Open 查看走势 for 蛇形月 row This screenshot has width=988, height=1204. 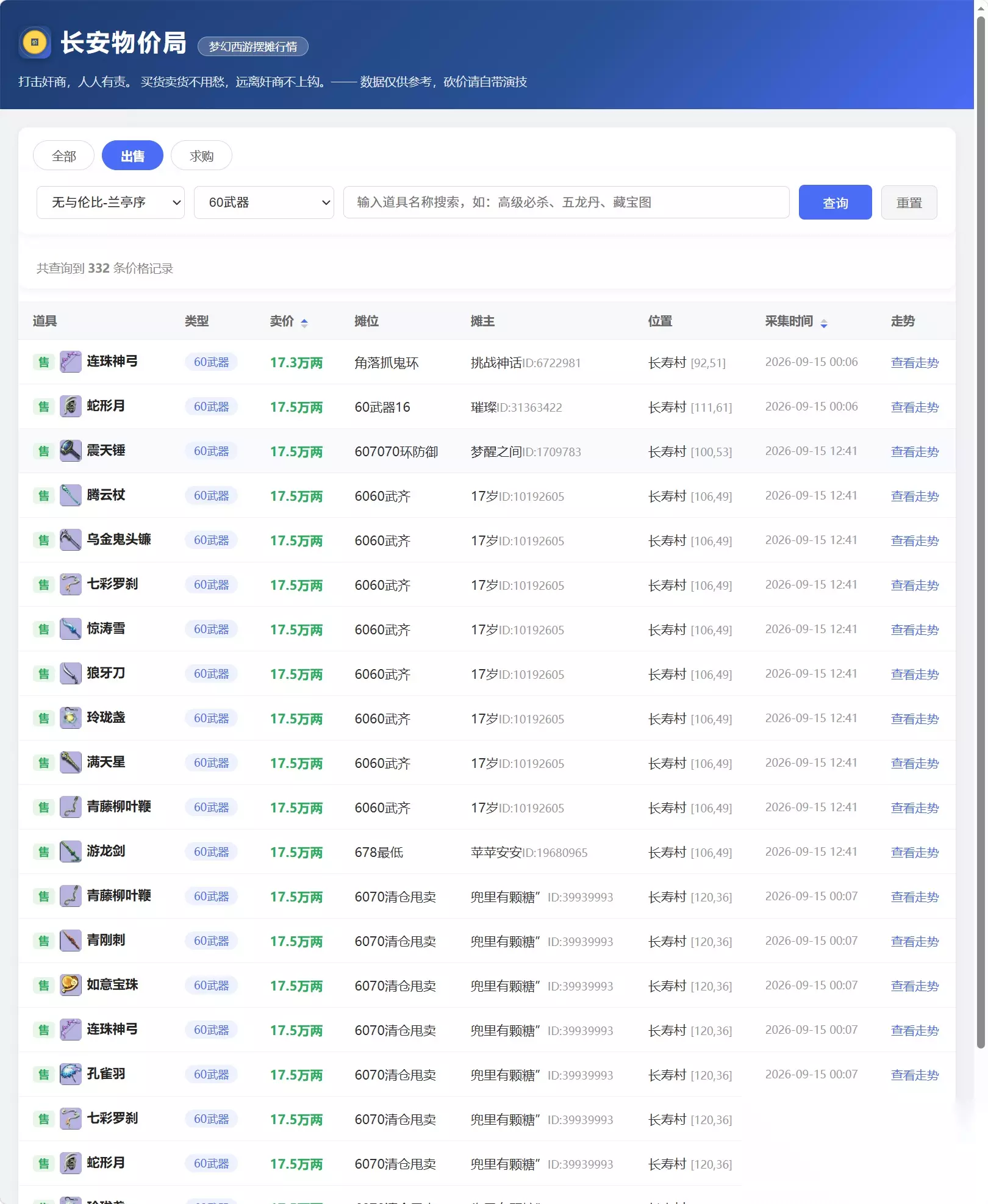tap(914, 407)
